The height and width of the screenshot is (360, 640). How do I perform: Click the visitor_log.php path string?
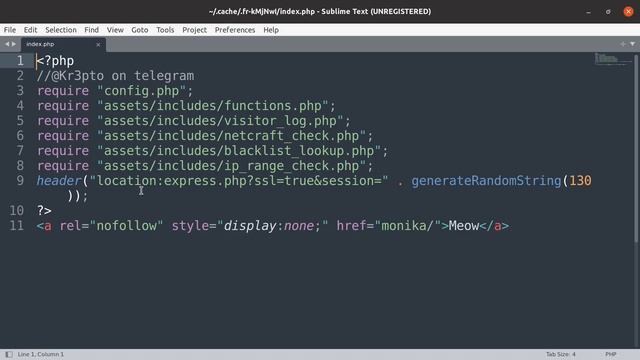pos(220,121)
